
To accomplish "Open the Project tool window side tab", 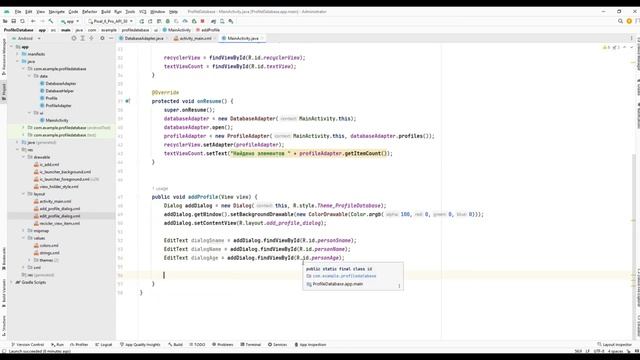I will click(x=4, y=92).
